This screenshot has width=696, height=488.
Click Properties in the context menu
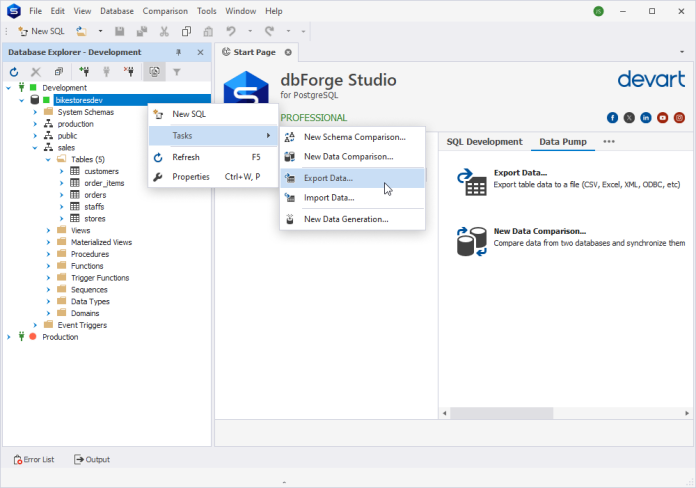(x=213, y=177)
